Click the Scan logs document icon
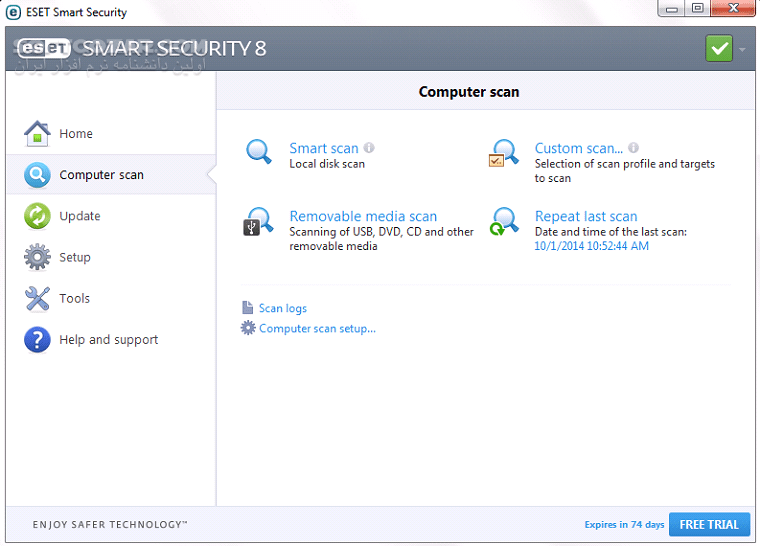 [248, 307]
